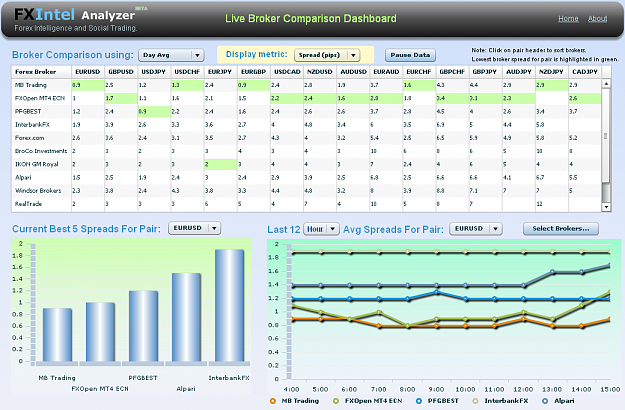Image resolution: width=625 pixels, height=410 pixels.
Task: Select the Alpari broker row
Action: [306, 177]
